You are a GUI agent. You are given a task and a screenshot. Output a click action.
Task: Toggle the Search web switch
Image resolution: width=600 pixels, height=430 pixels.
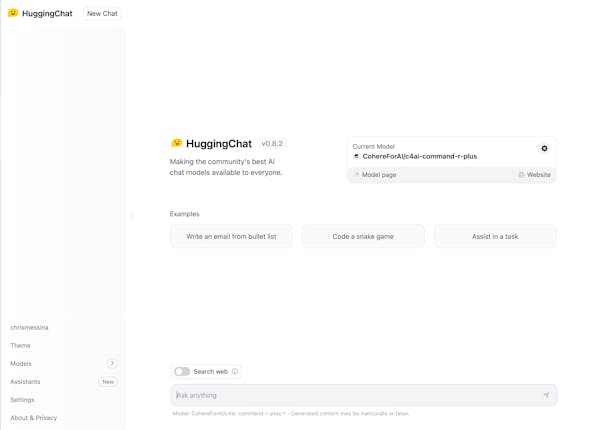coord(182,371)
